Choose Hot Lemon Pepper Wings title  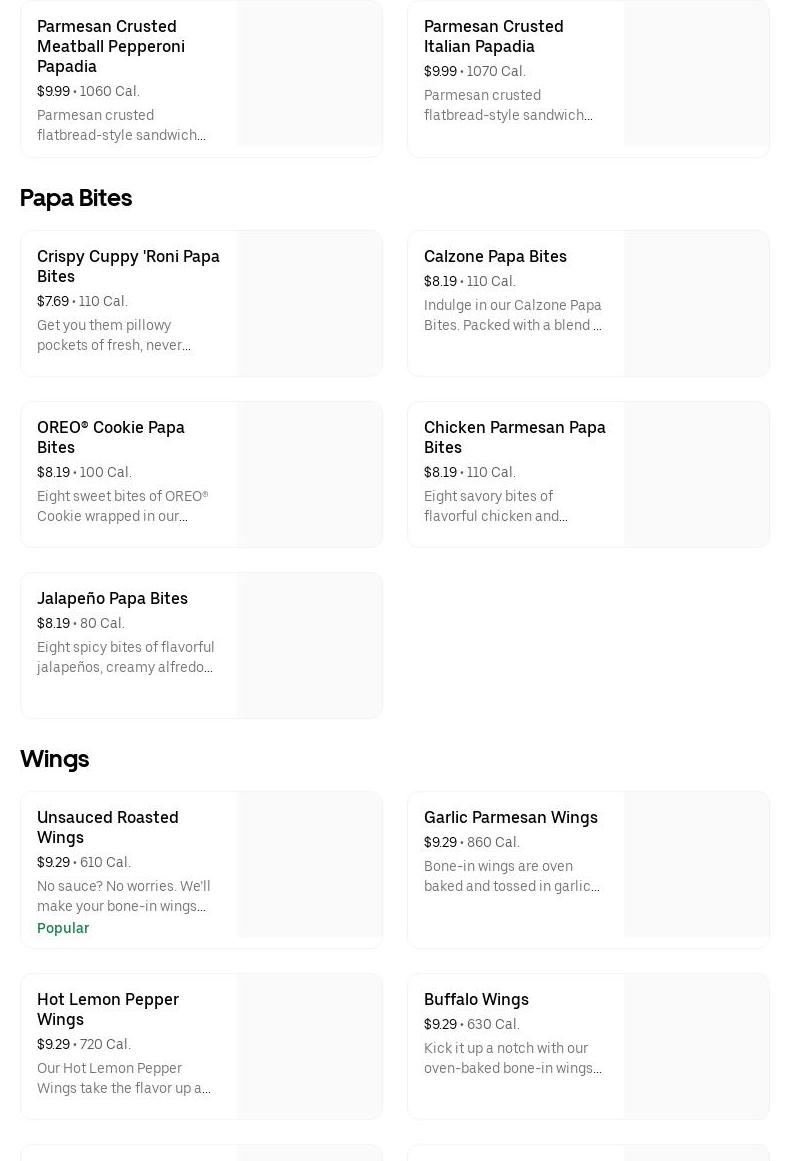[x=108, y=1009]
